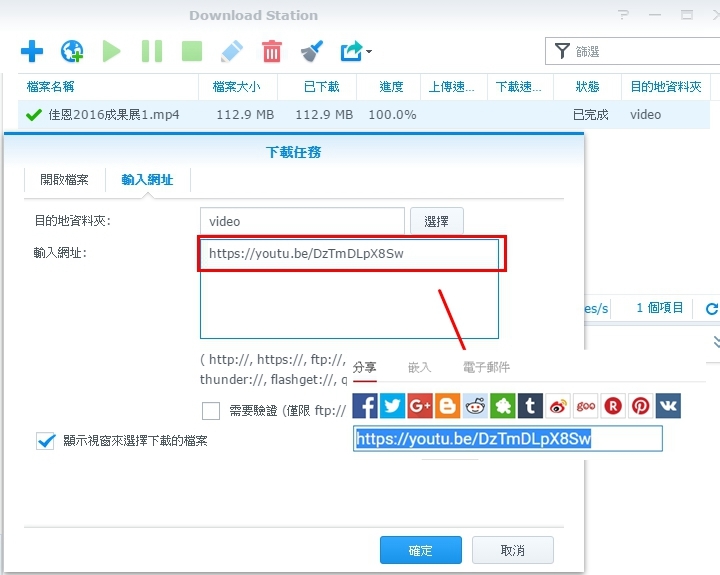Sort by 目的地資料夾 column header

[665, 86]
